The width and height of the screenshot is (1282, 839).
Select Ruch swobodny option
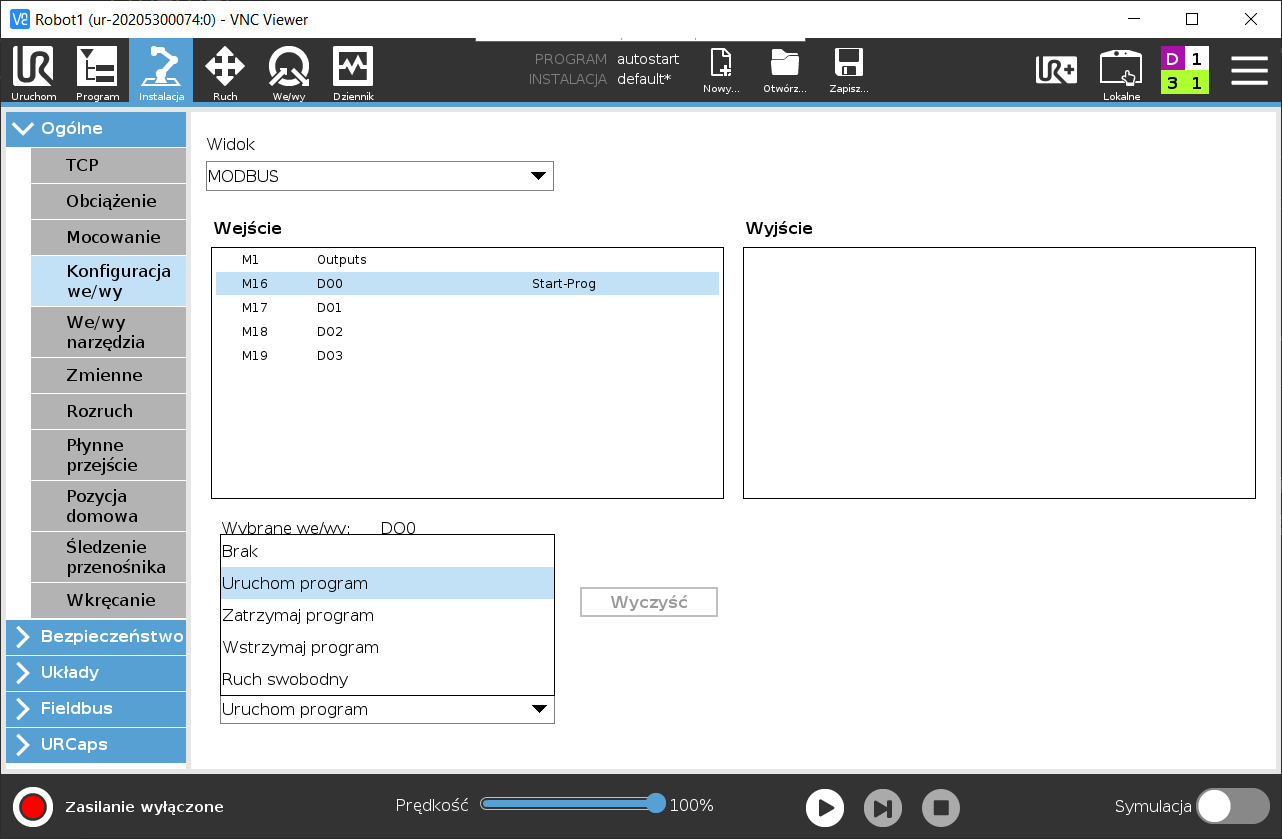coord(387,679)
